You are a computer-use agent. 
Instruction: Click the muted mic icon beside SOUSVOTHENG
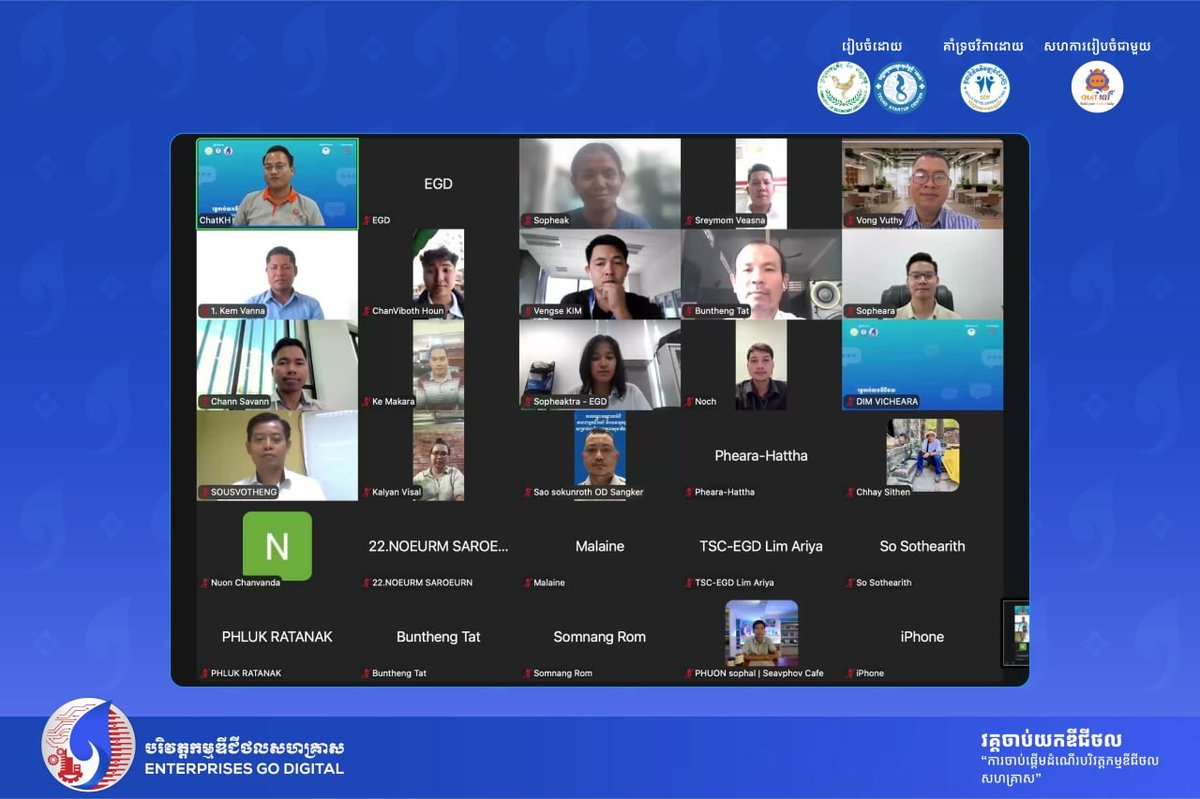[x=204, y=492]
